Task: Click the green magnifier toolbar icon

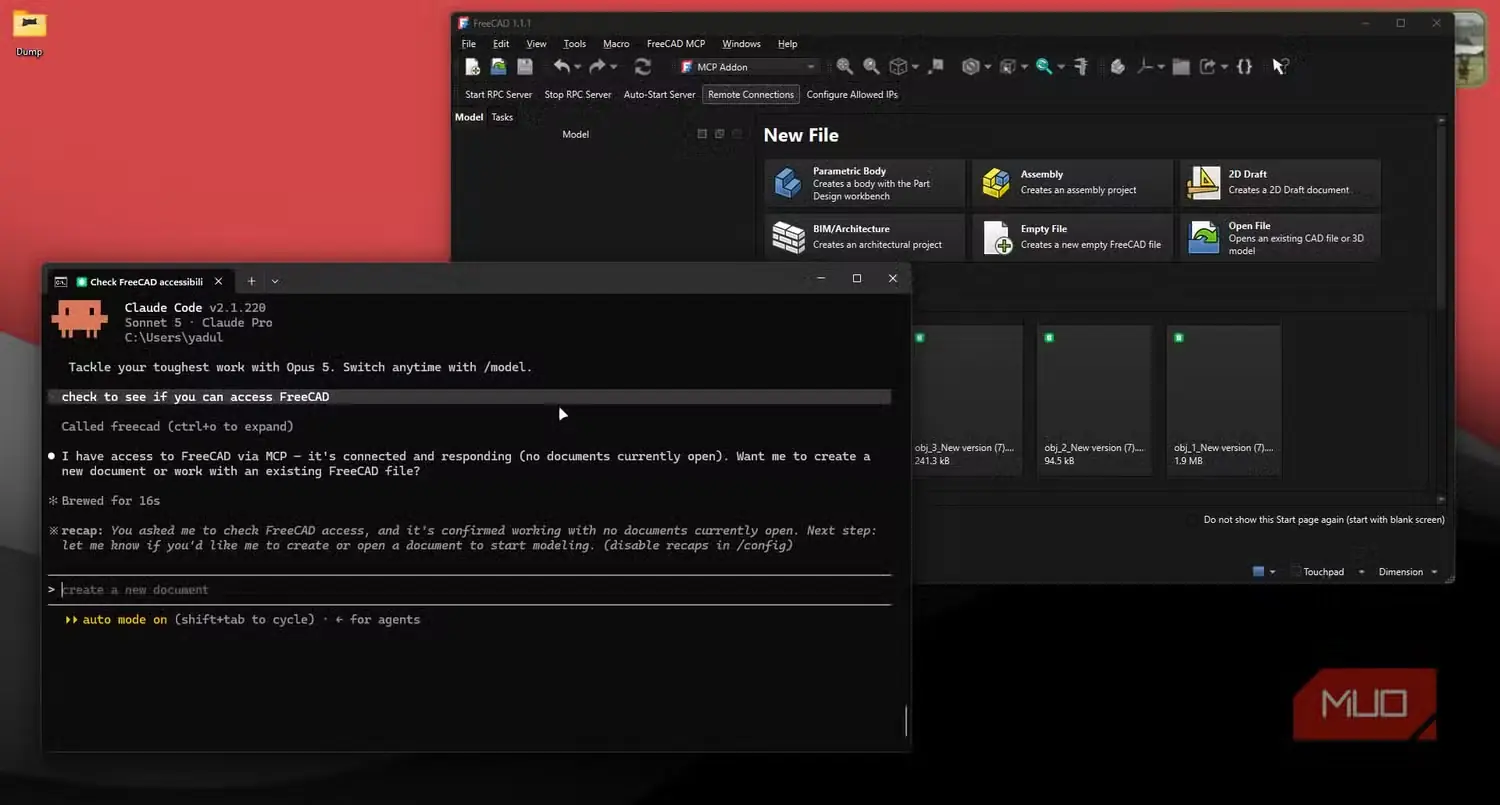Action: coord(1044,67)
